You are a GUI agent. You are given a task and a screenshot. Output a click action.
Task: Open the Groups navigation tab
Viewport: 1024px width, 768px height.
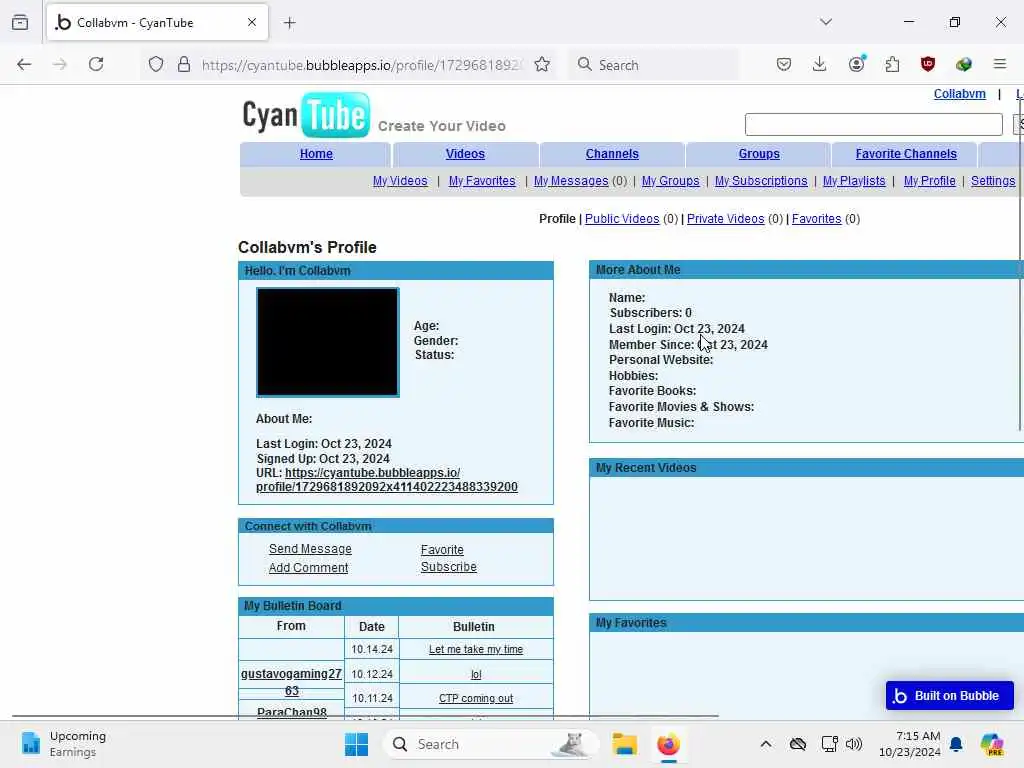tap(759, 154)
